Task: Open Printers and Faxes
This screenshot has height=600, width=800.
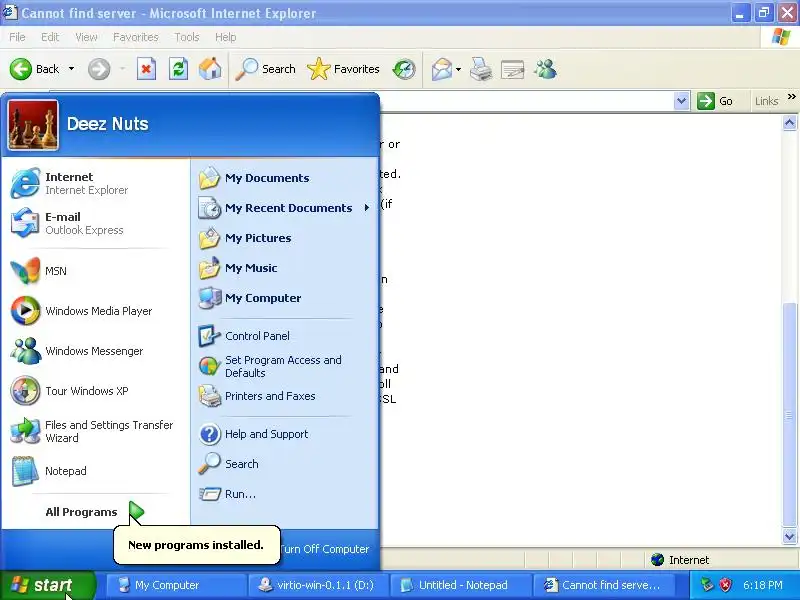Action: (284, 396)
